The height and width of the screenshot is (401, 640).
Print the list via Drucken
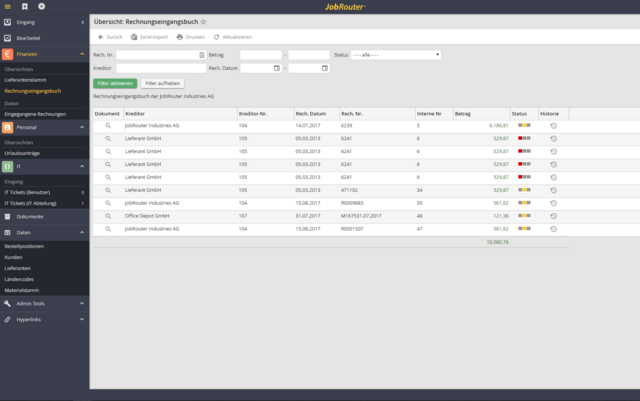191,37
